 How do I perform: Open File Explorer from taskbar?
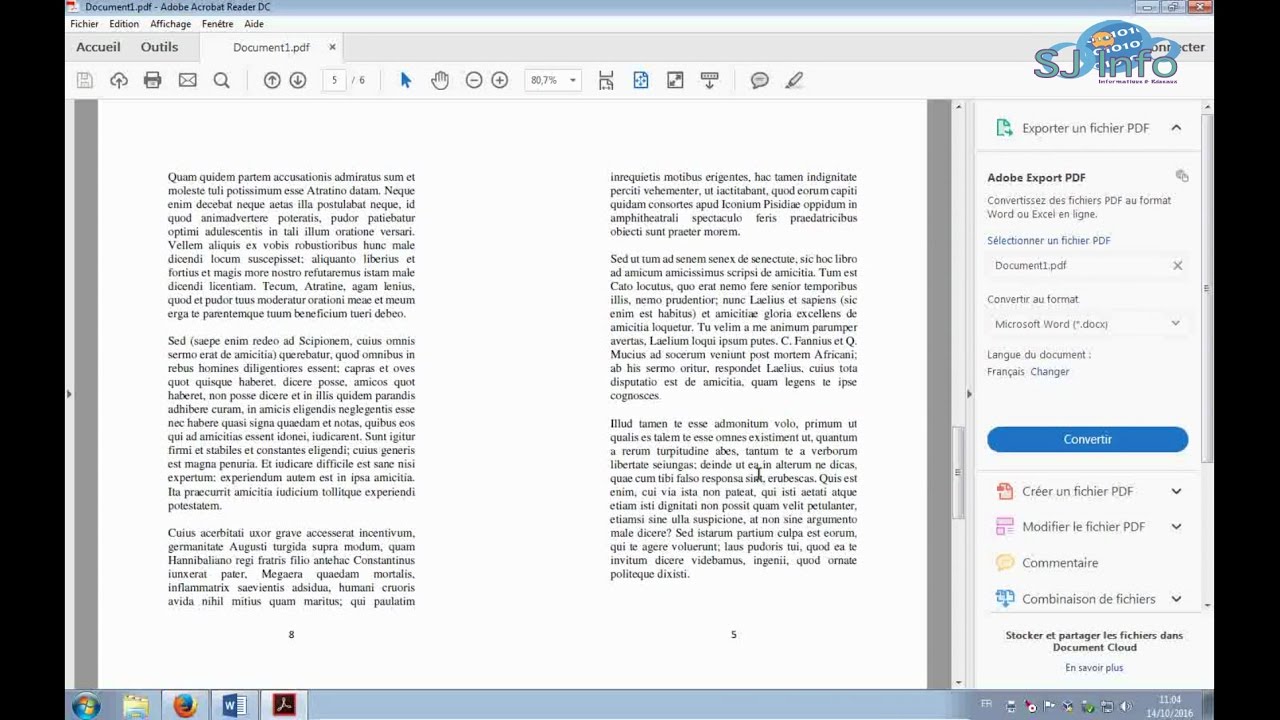[x=136, y=706]
